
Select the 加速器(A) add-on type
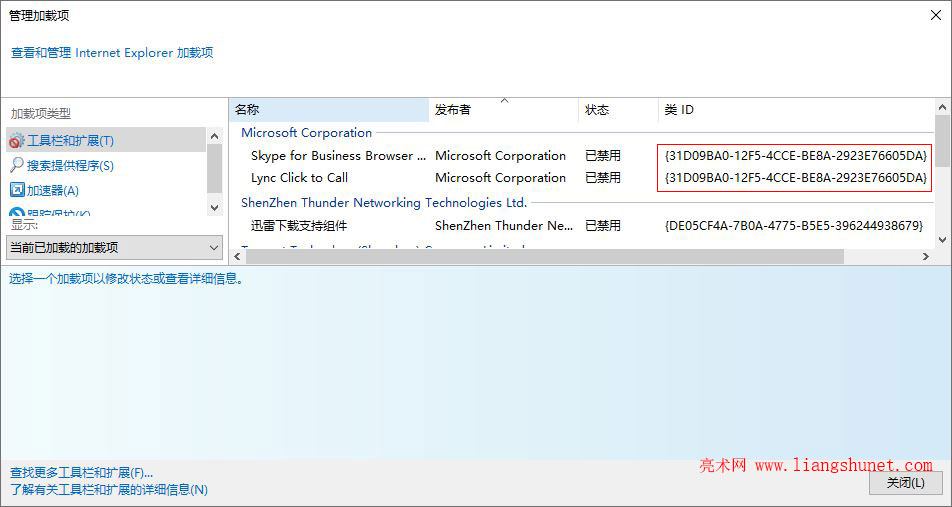pos(44,191)
